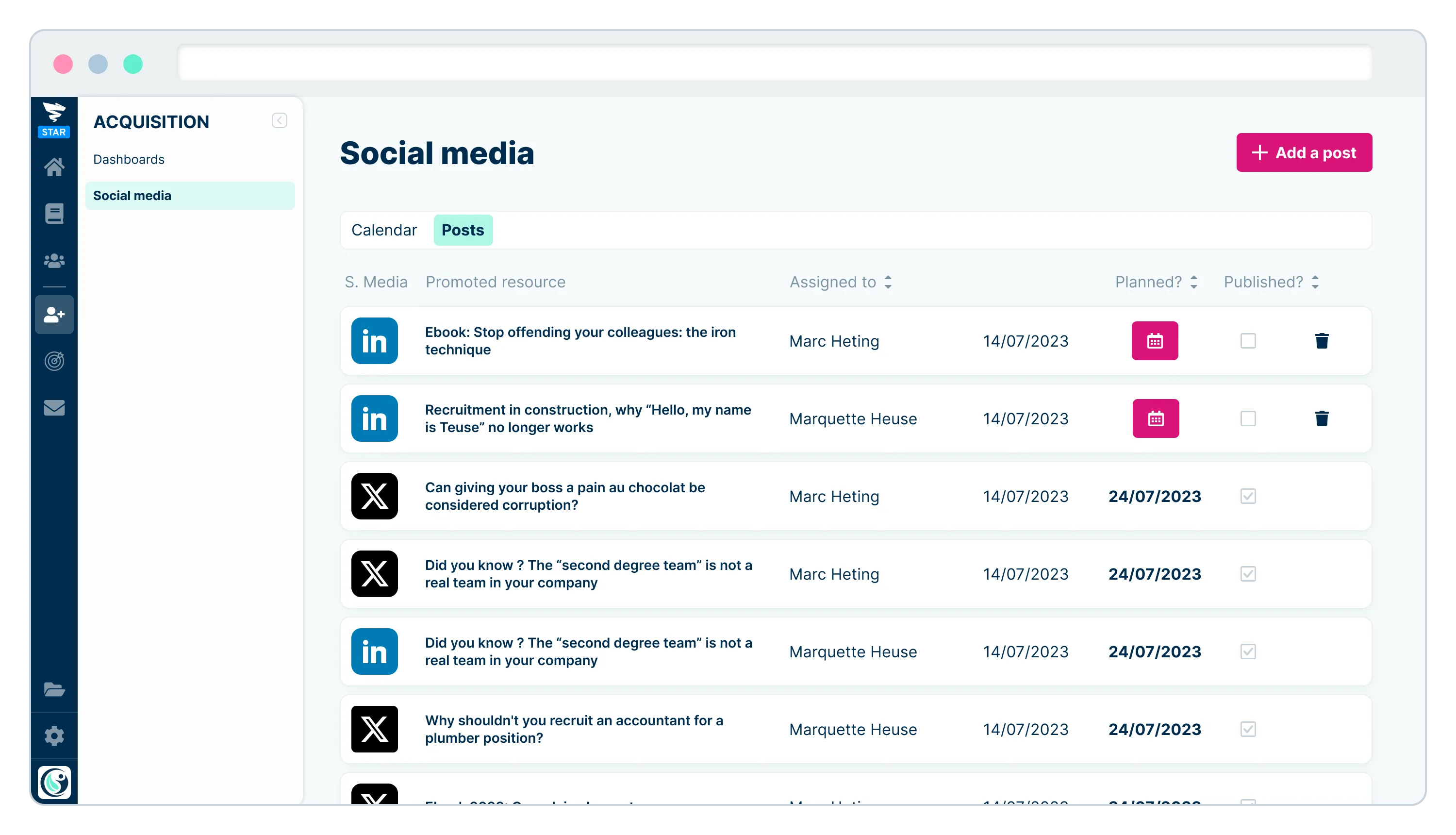Click planned date 24/07/2023 of pain au chocolat post
Image resolution: width=1456 pixels, height=835 pixels.
pyautogui.click(x=1155, y=496)
